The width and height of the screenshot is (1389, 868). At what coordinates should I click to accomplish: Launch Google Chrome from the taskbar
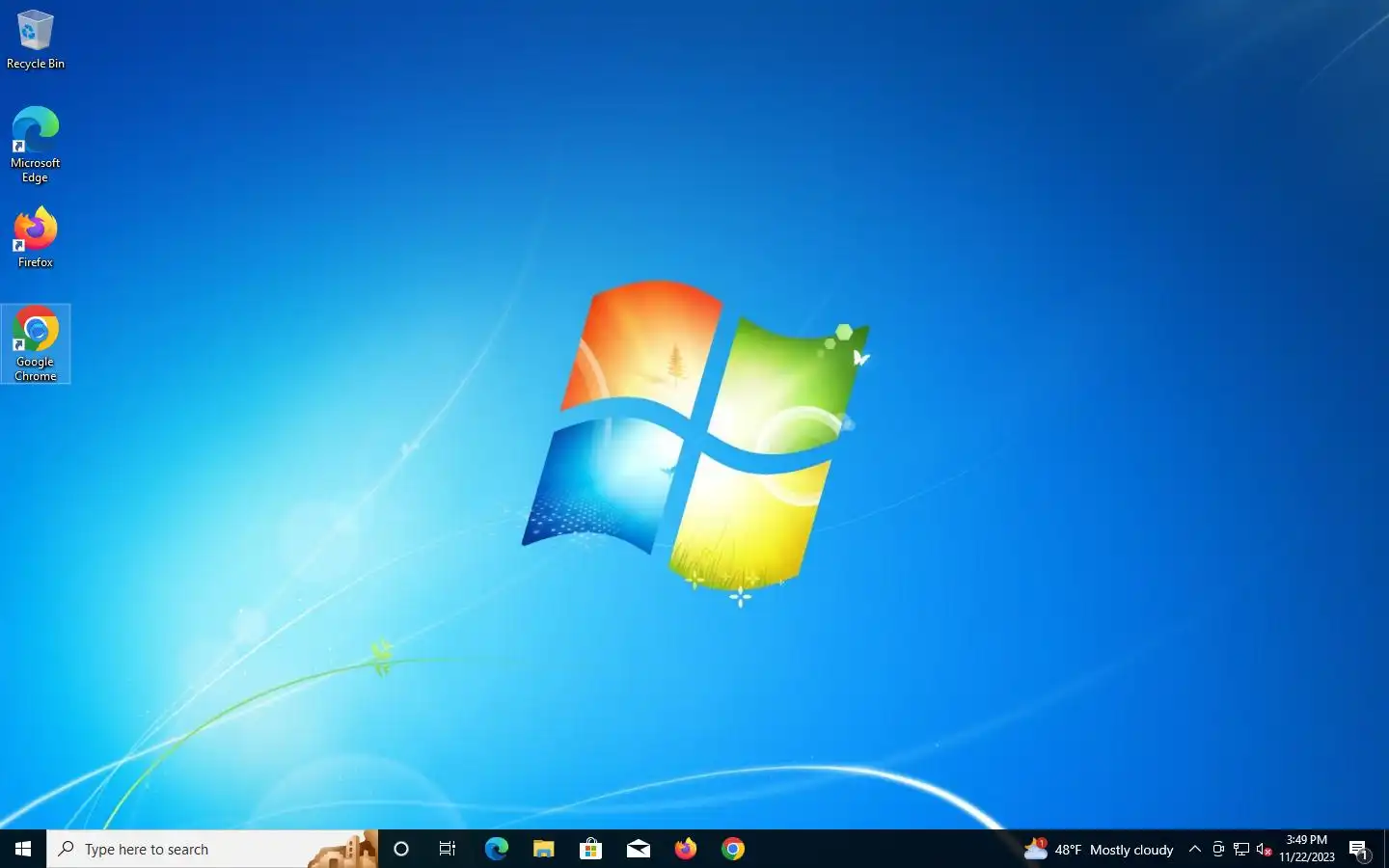[x=732, y=849]
